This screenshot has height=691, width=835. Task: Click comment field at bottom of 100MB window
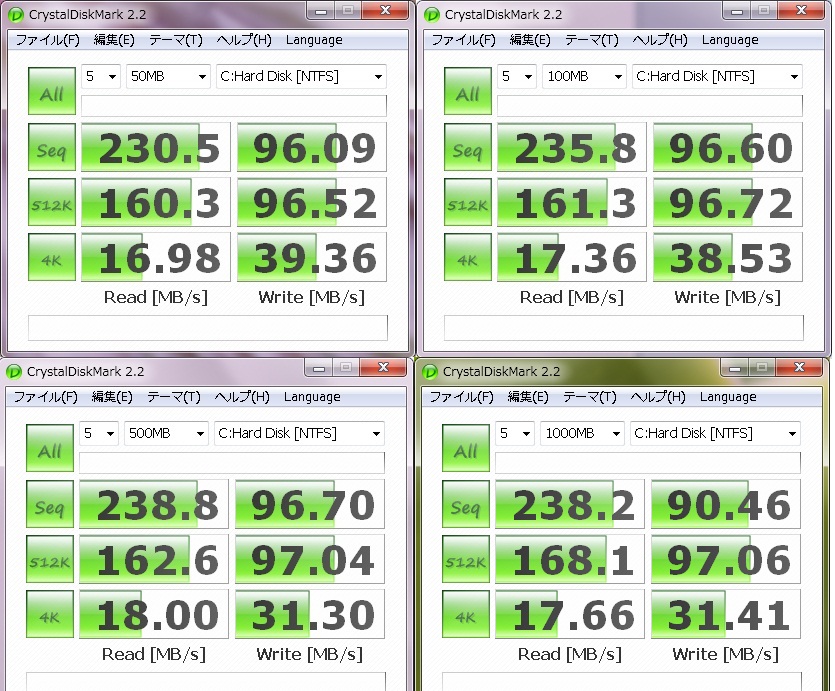[624, 328]
